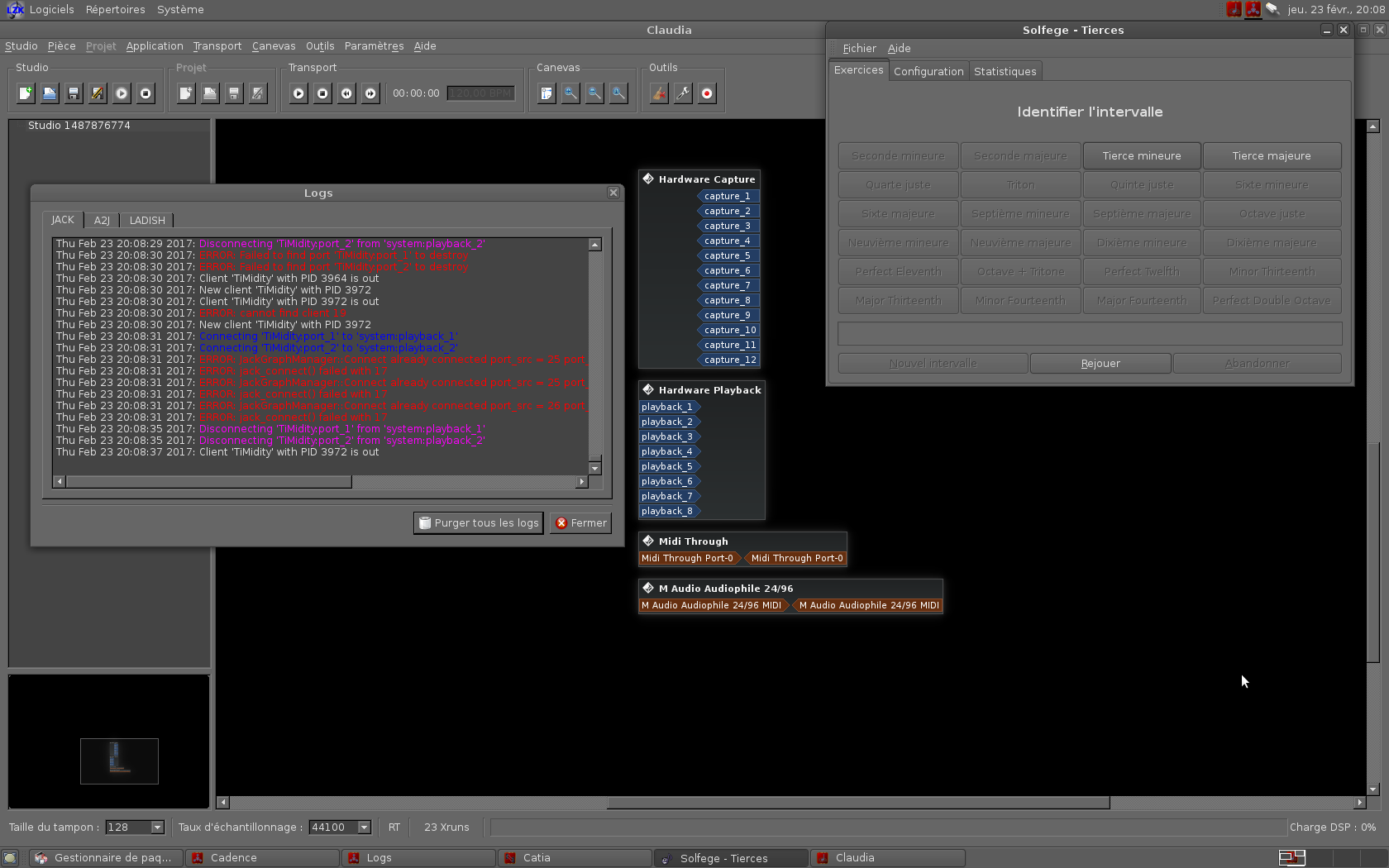Click the Canevas zoom in magnifier
This screenshot has width=1389, height=868.
pyautogui.click(x=570, y=93)
